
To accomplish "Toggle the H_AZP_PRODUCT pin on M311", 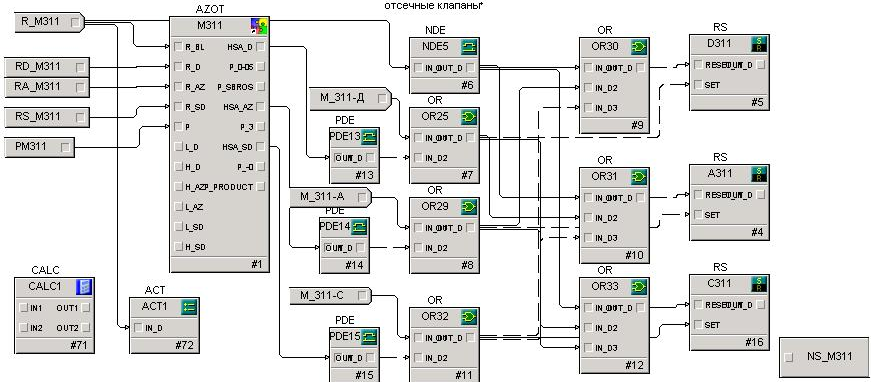I will tap(261, 187).
